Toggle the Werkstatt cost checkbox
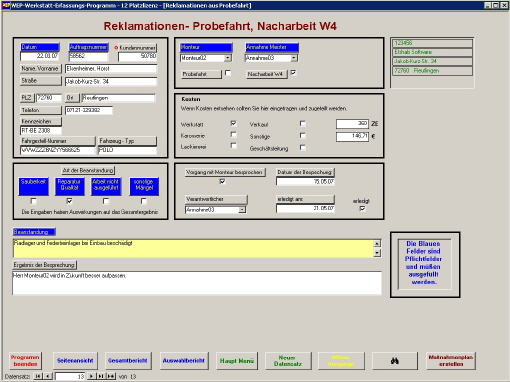 (x=234, y=124)
